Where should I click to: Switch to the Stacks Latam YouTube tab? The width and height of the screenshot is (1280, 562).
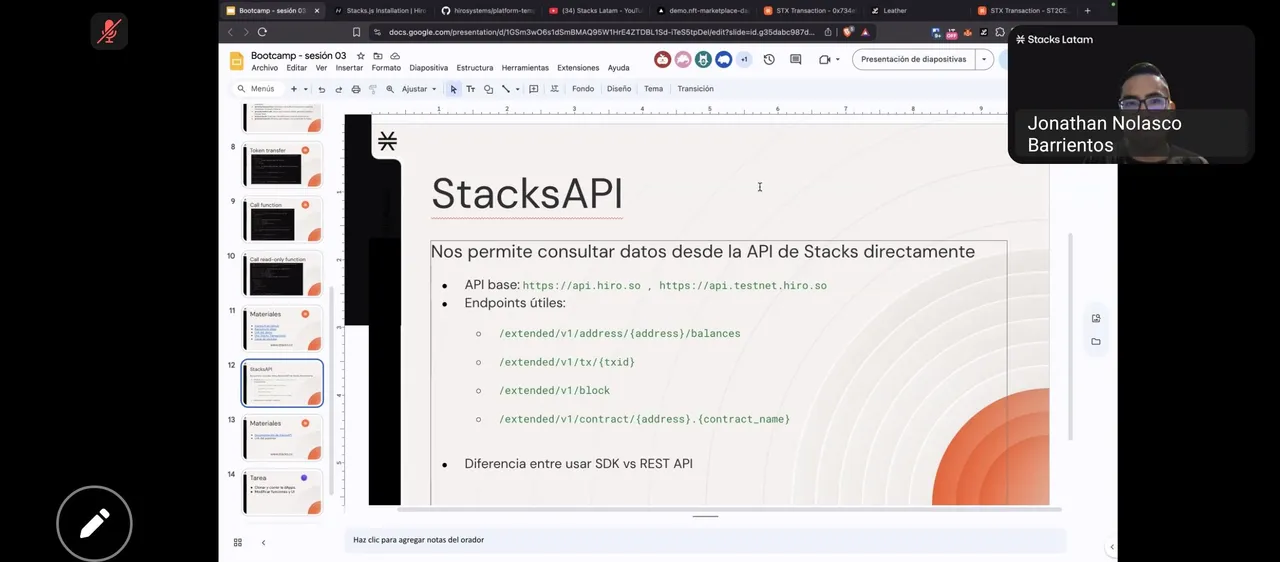(595, 10)
